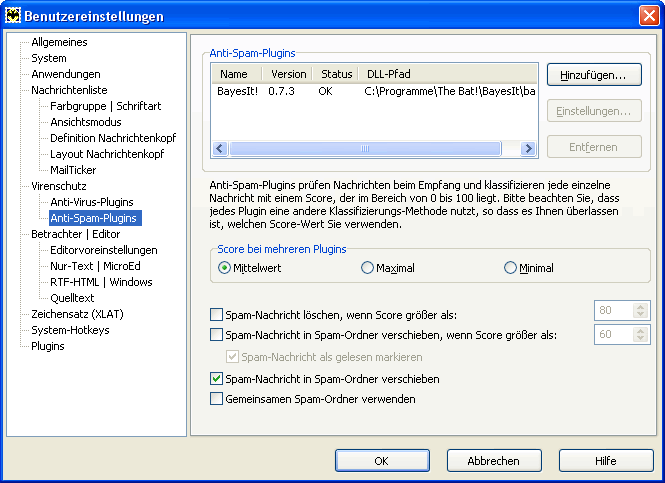Viewport: 665px width, 483px height.
Task: Select Plugins in the tree
Action: pos(48,346)
